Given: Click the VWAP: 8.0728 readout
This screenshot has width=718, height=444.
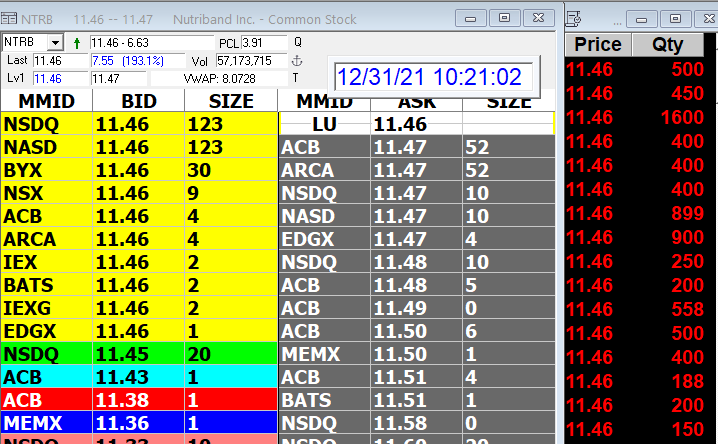Looking at the screenshot, I should pyautogui.click(x=219, y=79).
